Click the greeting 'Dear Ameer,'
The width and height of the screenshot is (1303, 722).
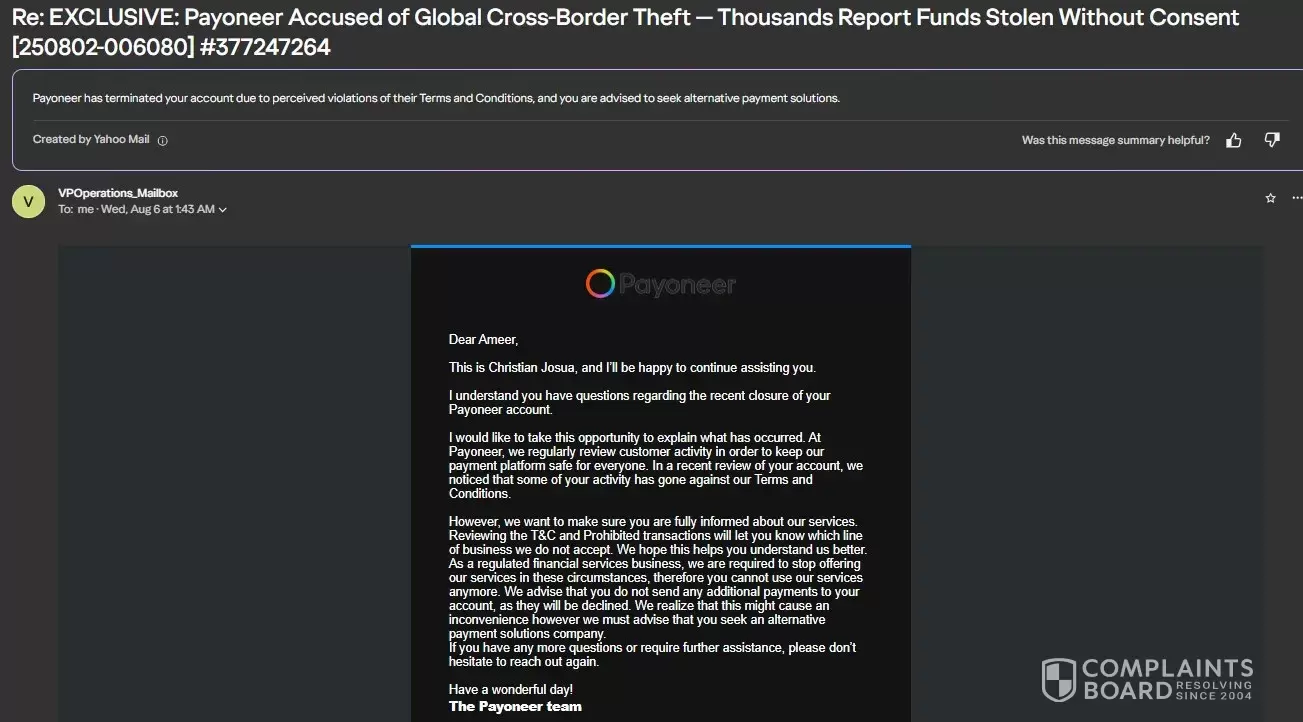[x=484, y=340]
